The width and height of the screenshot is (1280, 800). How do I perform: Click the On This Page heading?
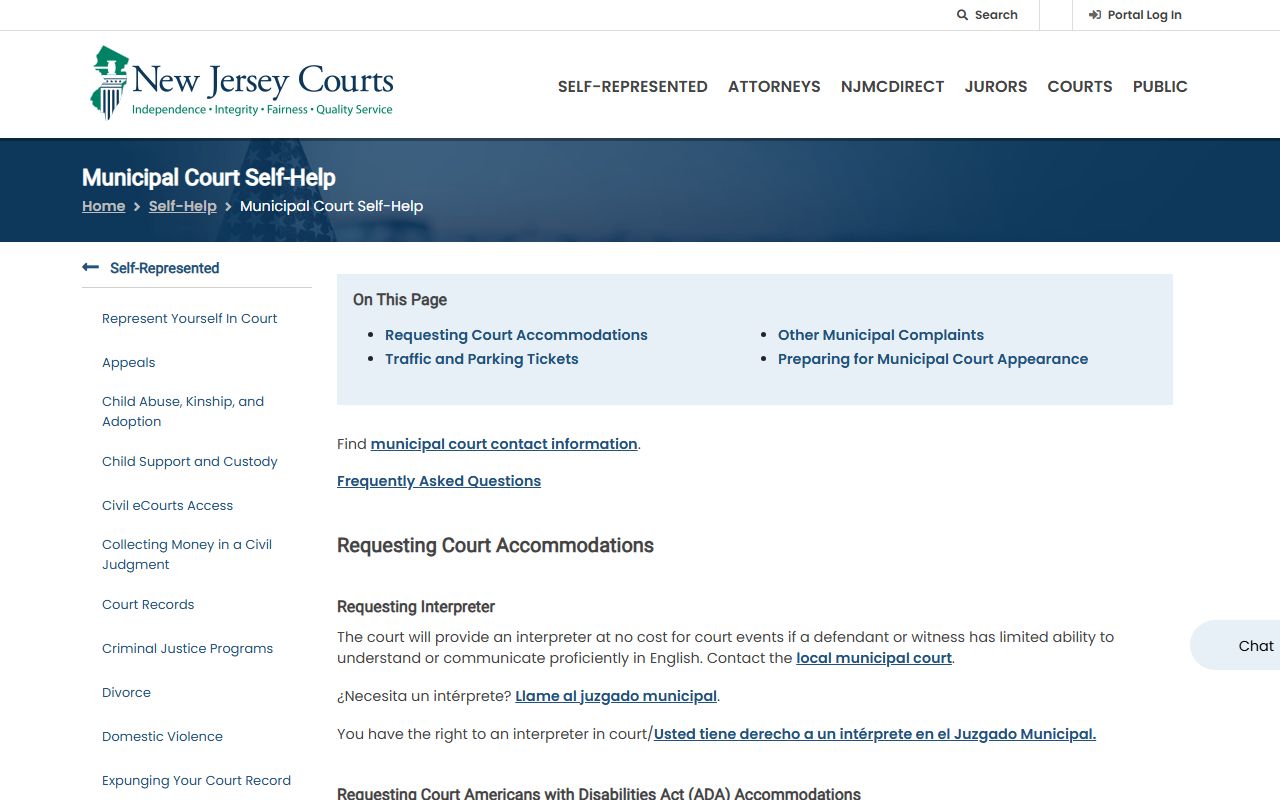pyautogui.click(x=400, y=300)
